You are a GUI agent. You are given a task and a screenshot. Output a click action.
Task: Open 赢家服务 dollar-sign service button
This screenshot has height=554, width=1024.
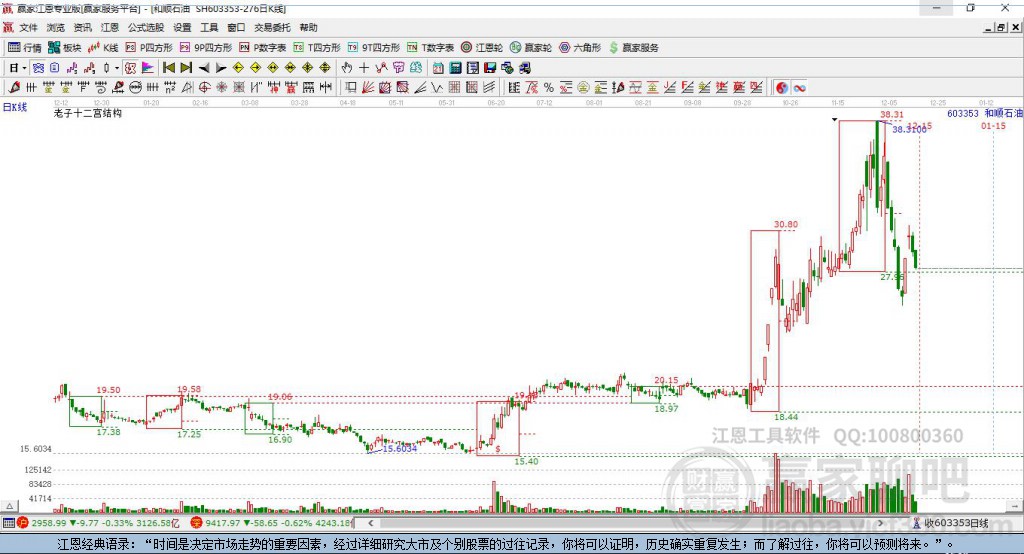[x=633, y=48]
